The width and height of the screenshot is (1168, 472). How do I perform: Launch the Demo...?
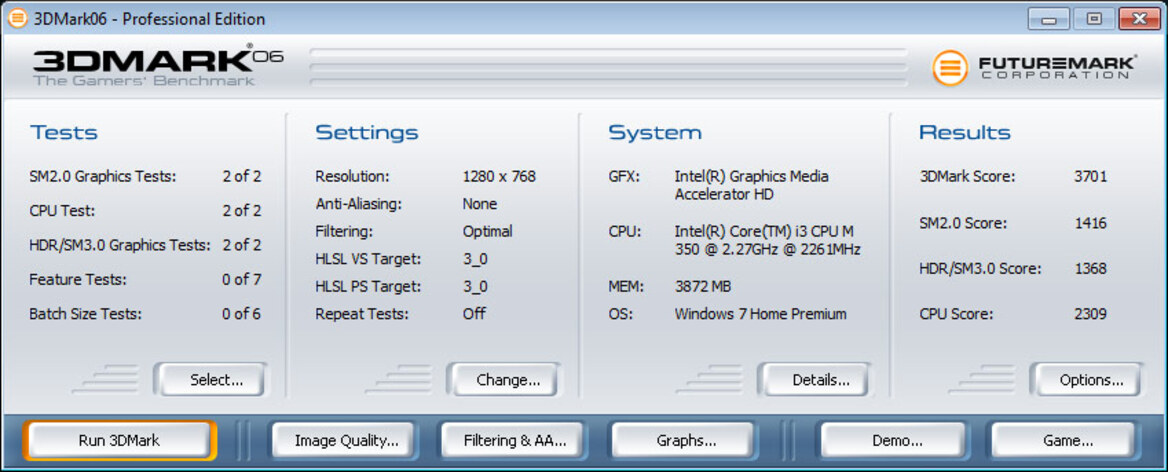pyautogui.click(x=892, y=440)
